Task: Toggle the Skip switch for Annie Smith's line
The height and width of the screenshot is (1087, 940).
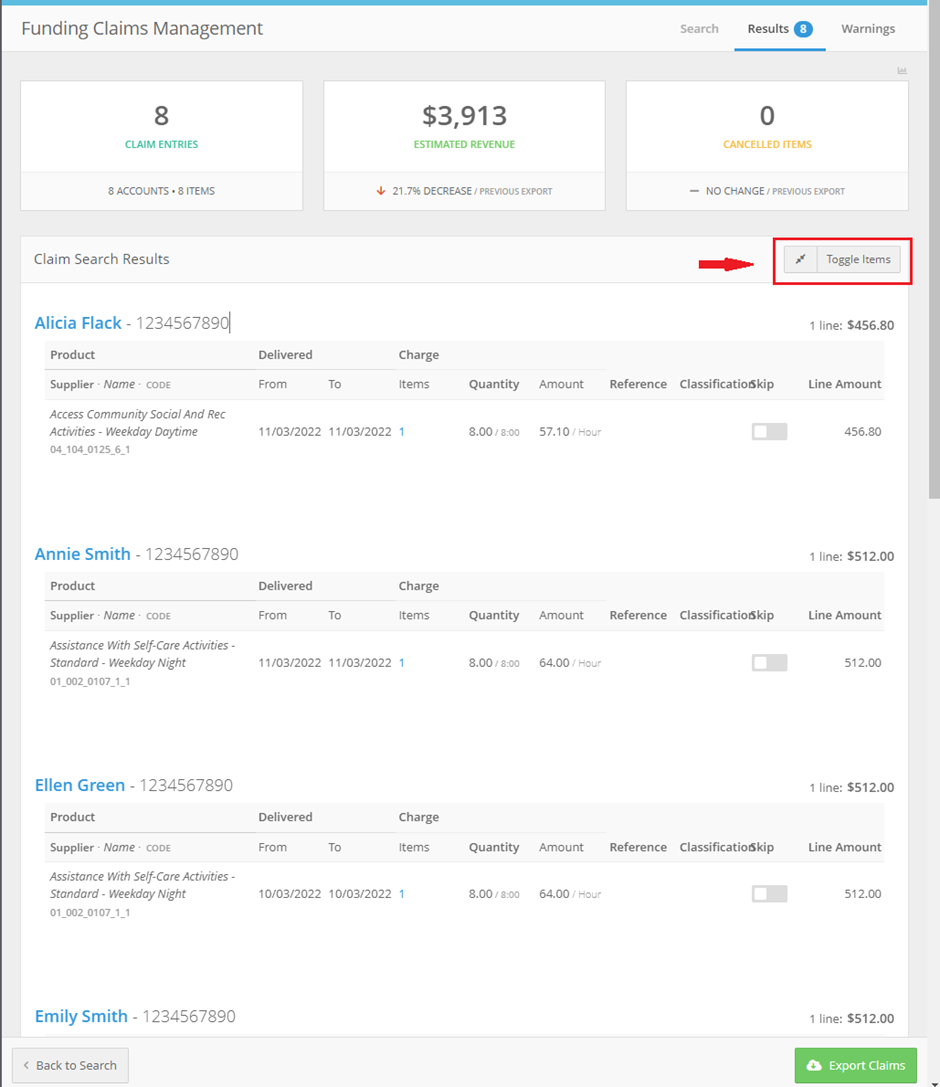Action: (769, 663)
